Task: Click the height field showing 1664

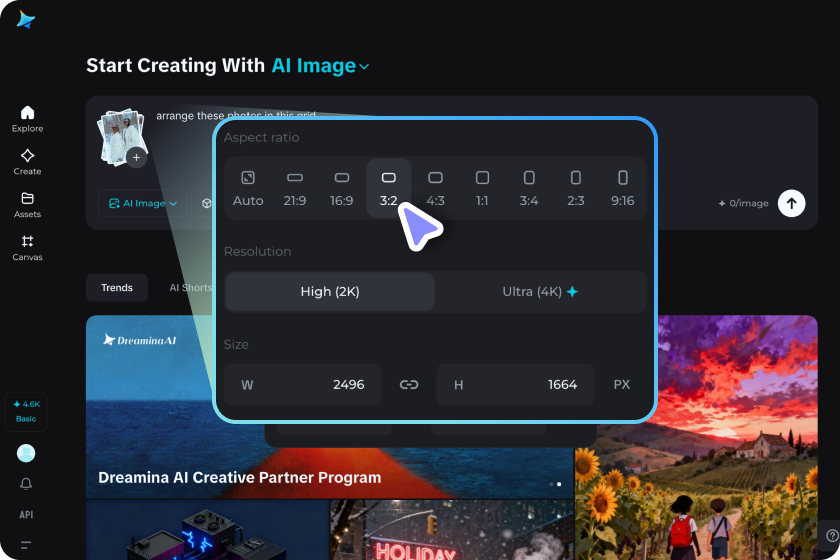Action: tap(515, 385)
